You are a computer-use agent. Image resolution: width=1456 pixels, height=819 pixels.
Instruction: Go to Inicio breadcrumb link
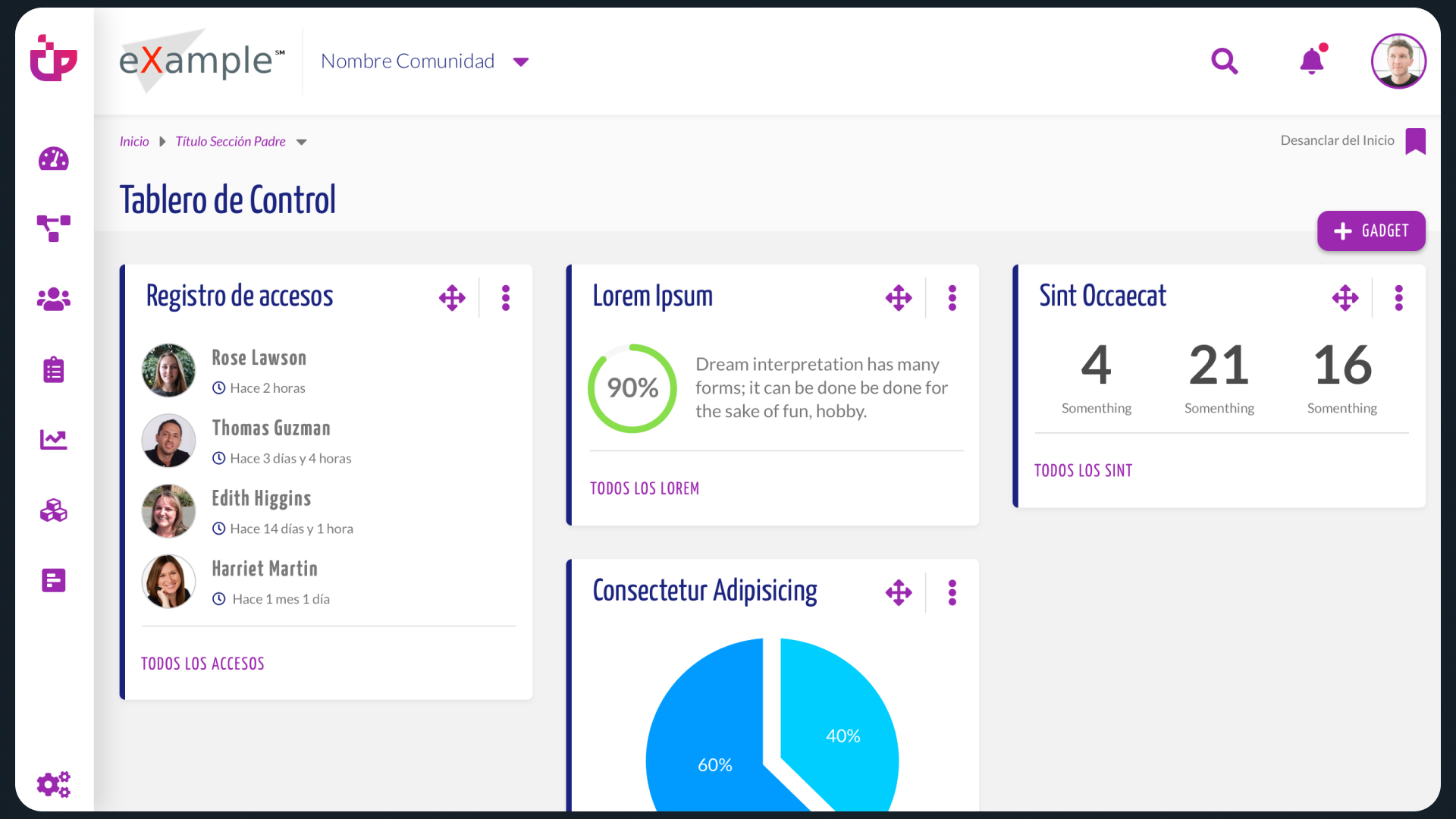134,141
